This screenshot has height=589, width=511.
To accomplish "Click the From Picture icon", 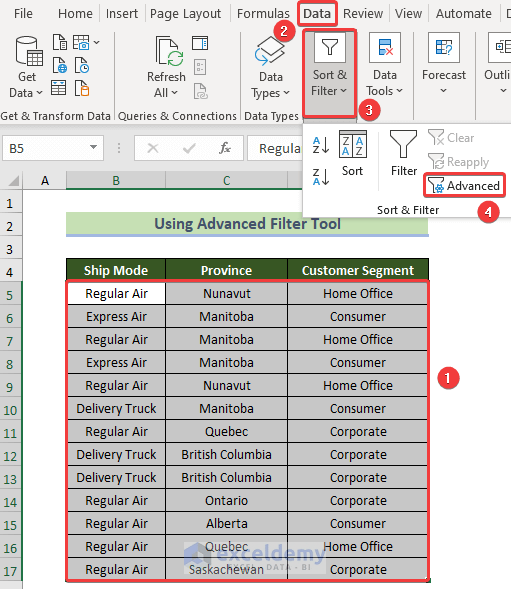I will pyautogui.click(x=81, y=42).
